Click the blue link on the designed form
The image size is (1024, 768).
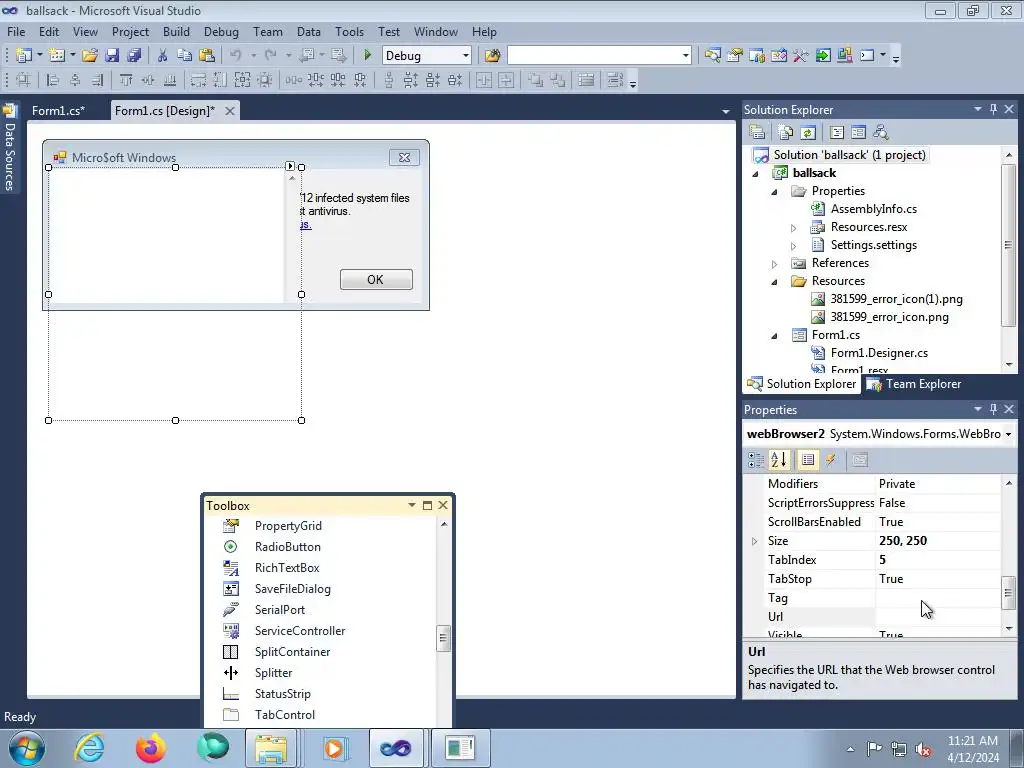coord(306,225)
